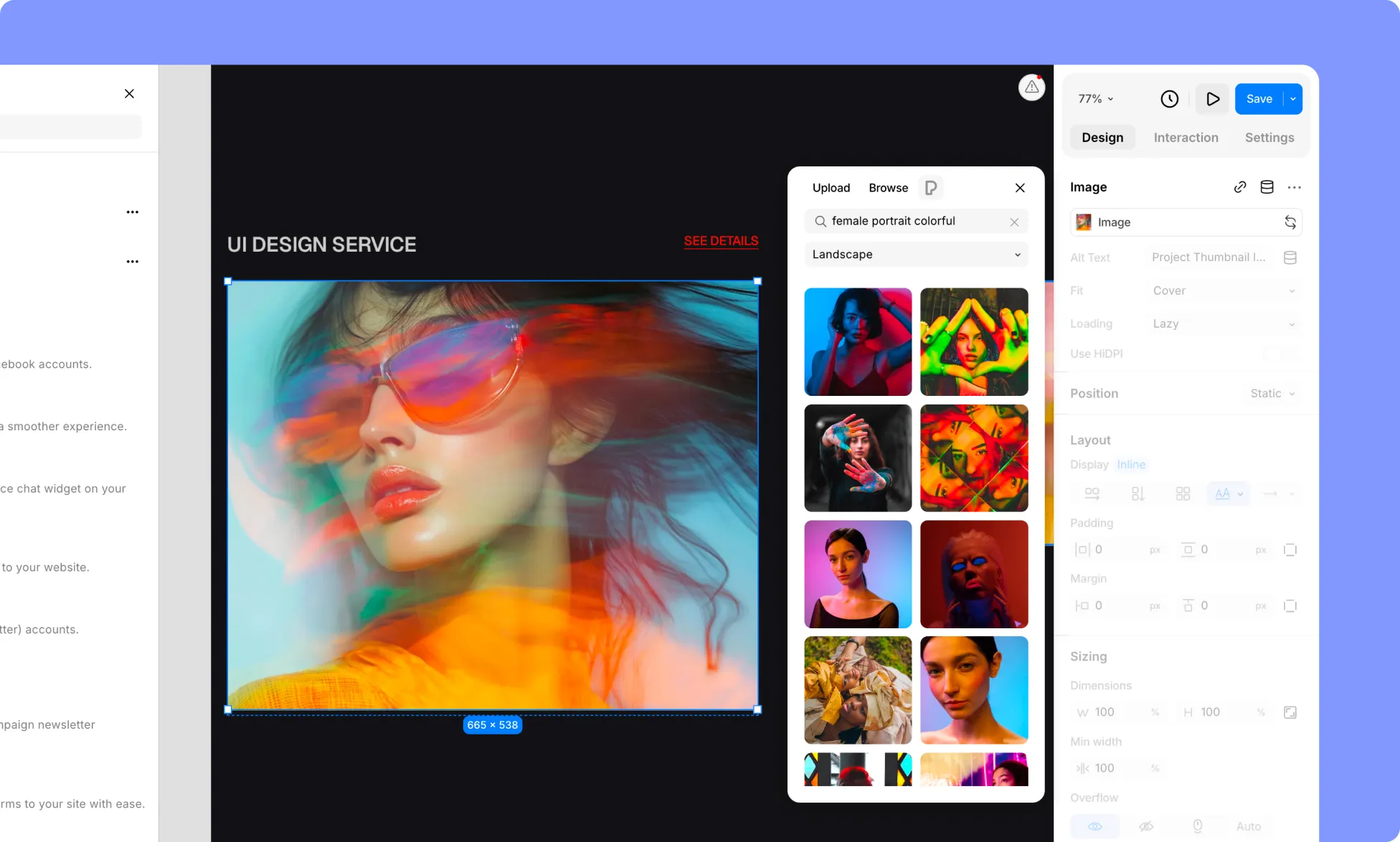
Task: Open the Loading Lazy dropdown
Action: (x=1224, y=324)
